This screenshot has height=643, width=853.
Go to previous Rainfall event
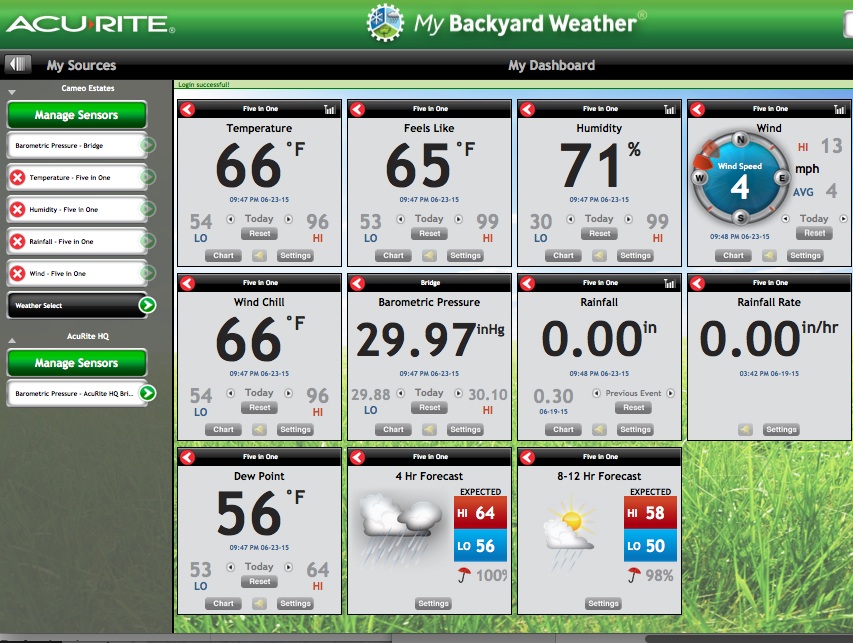click(596, 393)
